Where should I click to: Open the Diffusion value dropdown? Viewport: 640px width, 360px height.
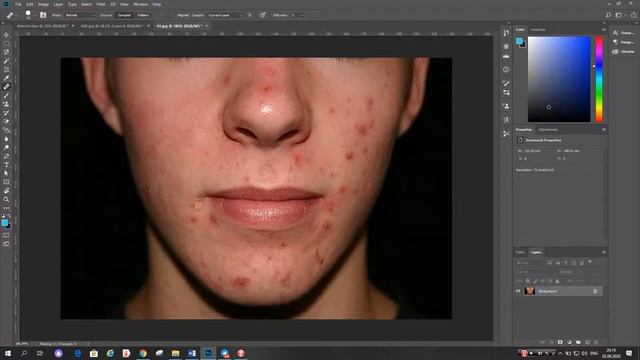pos(302,15)
